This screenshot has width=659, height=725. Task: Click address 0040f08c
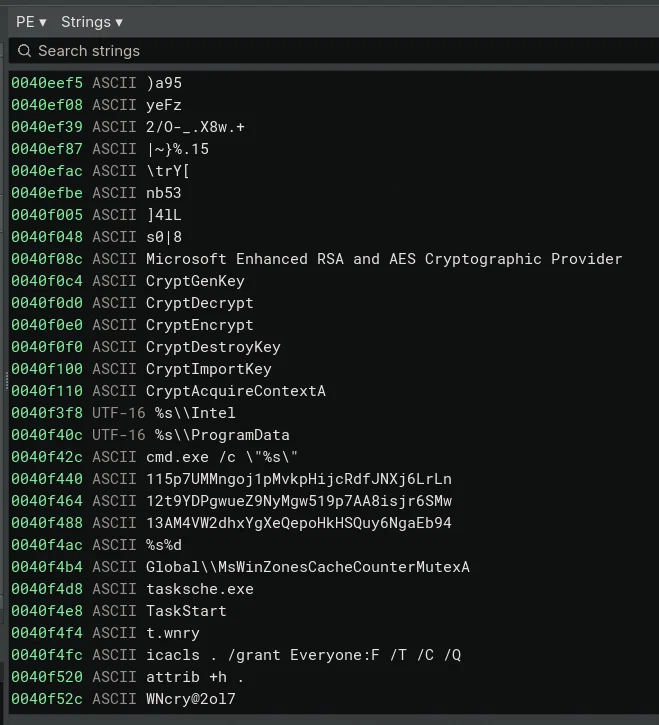tap(47, 259)
